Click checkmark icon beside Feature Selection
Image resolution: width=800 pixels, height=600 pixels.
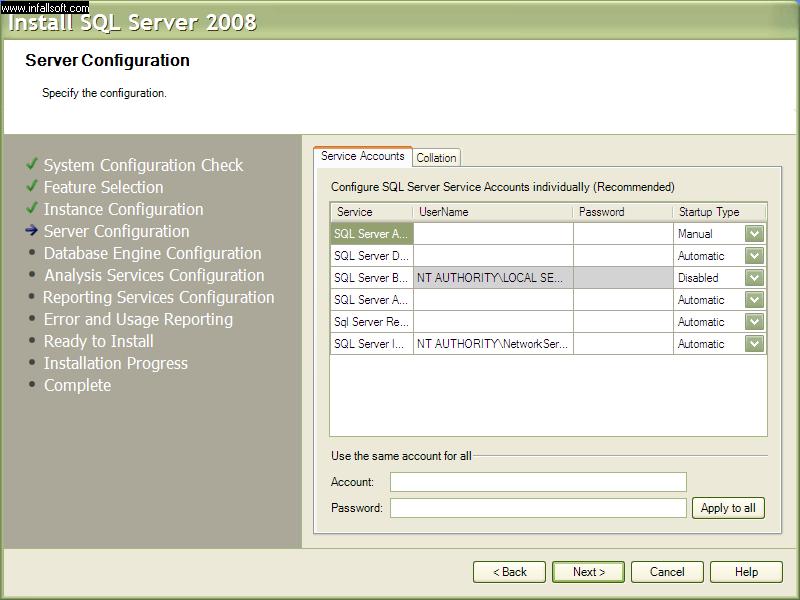point(32,186)
